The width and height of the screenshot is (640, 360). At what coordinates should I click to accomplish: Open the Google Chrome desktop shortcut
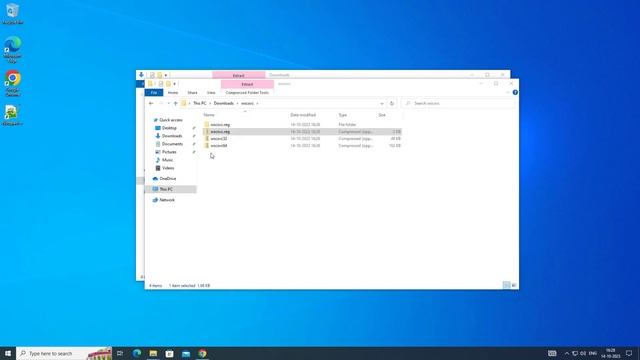12,83
